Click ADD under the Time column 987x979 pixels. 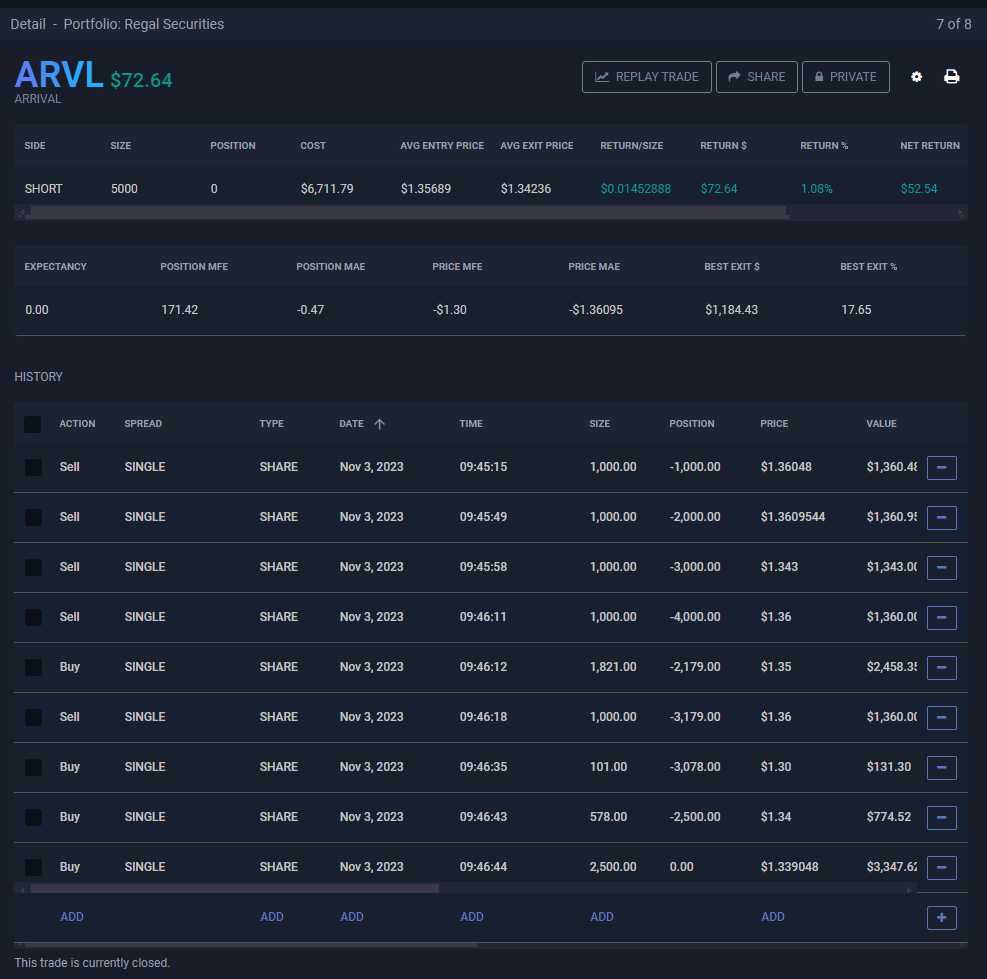472,917
